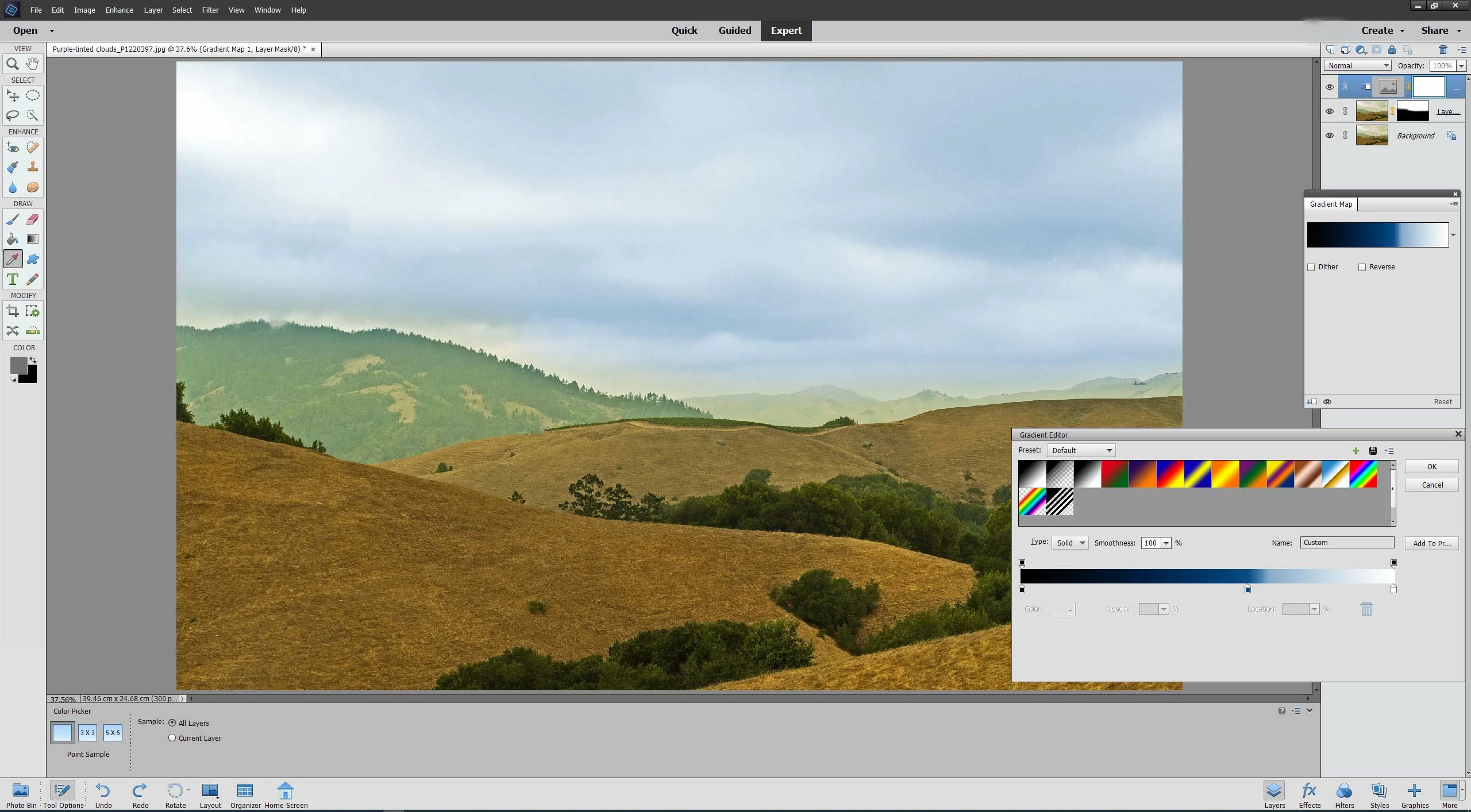The height and width of the screenshot is (812, 1471).
Task: Open the Effects panel
Action: pos(1310,795)
